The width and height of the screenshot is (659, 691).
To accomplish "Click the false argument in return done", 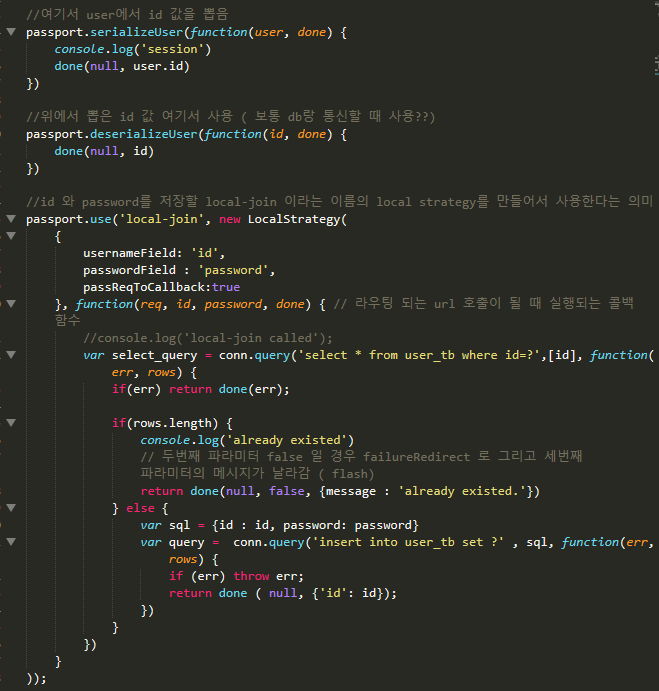I will [x=287, y=491].
